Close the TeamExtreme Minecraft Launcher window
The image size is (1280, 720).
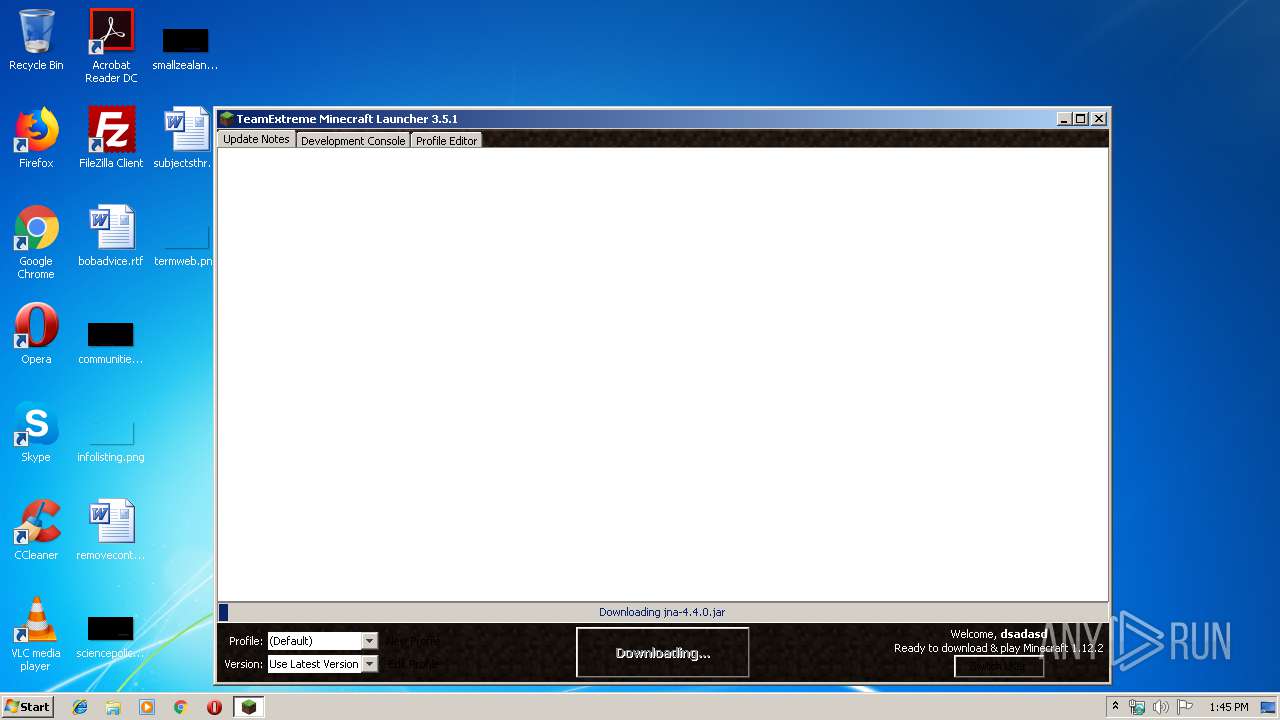(x=1099, y=119)
